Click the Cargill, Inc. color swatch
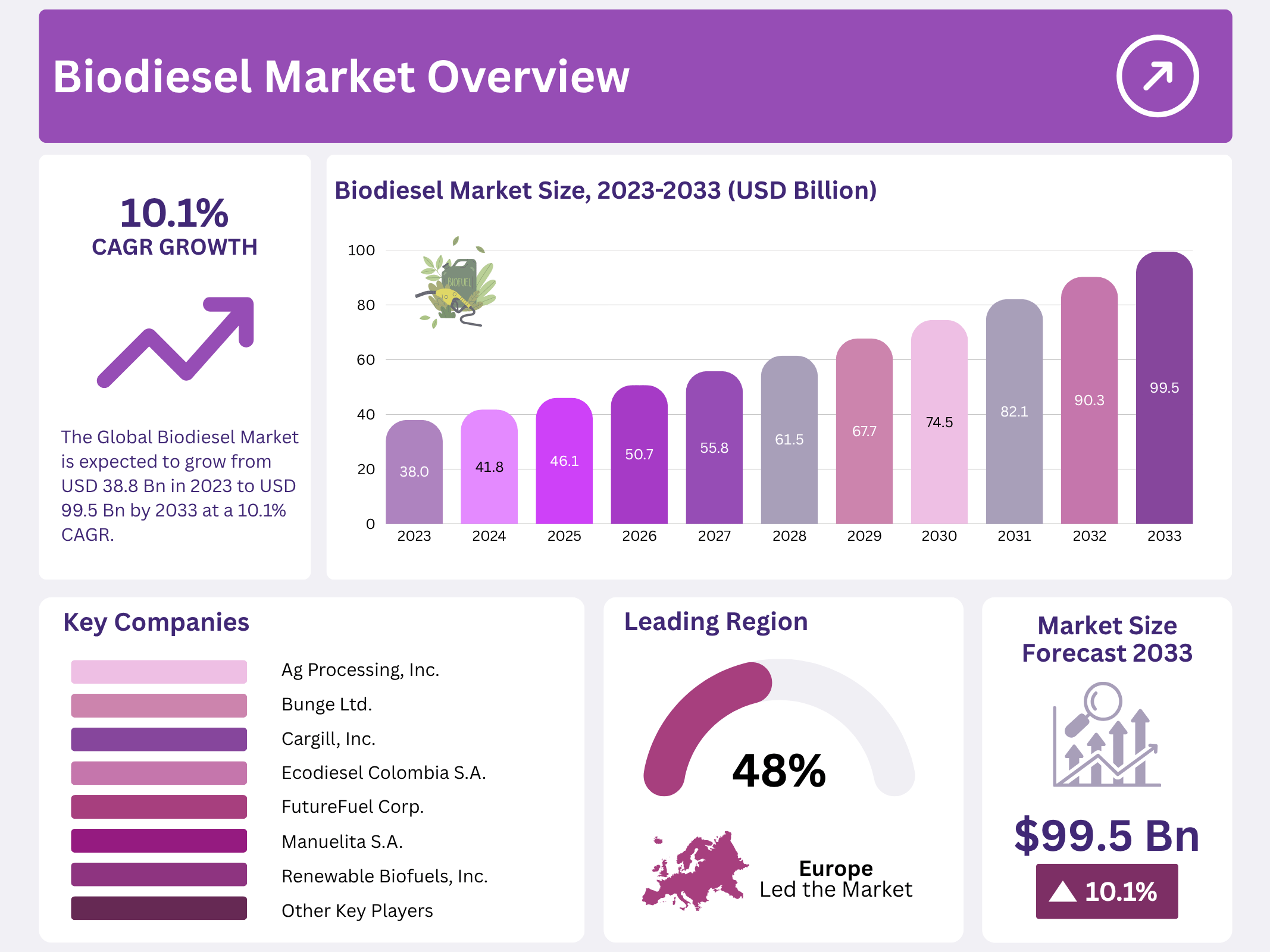1270x952 pixels. tap(159, 739)
